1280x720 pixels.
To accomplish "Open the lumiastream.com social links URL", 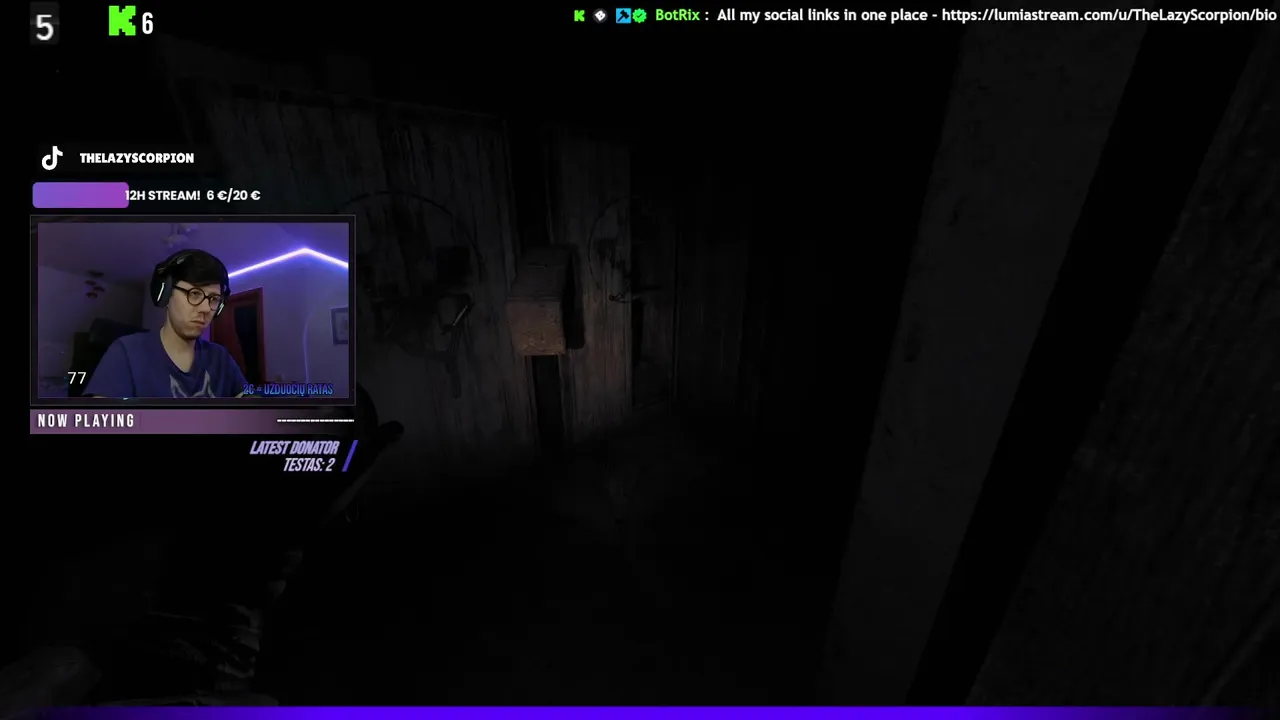I will point(1109,15).
